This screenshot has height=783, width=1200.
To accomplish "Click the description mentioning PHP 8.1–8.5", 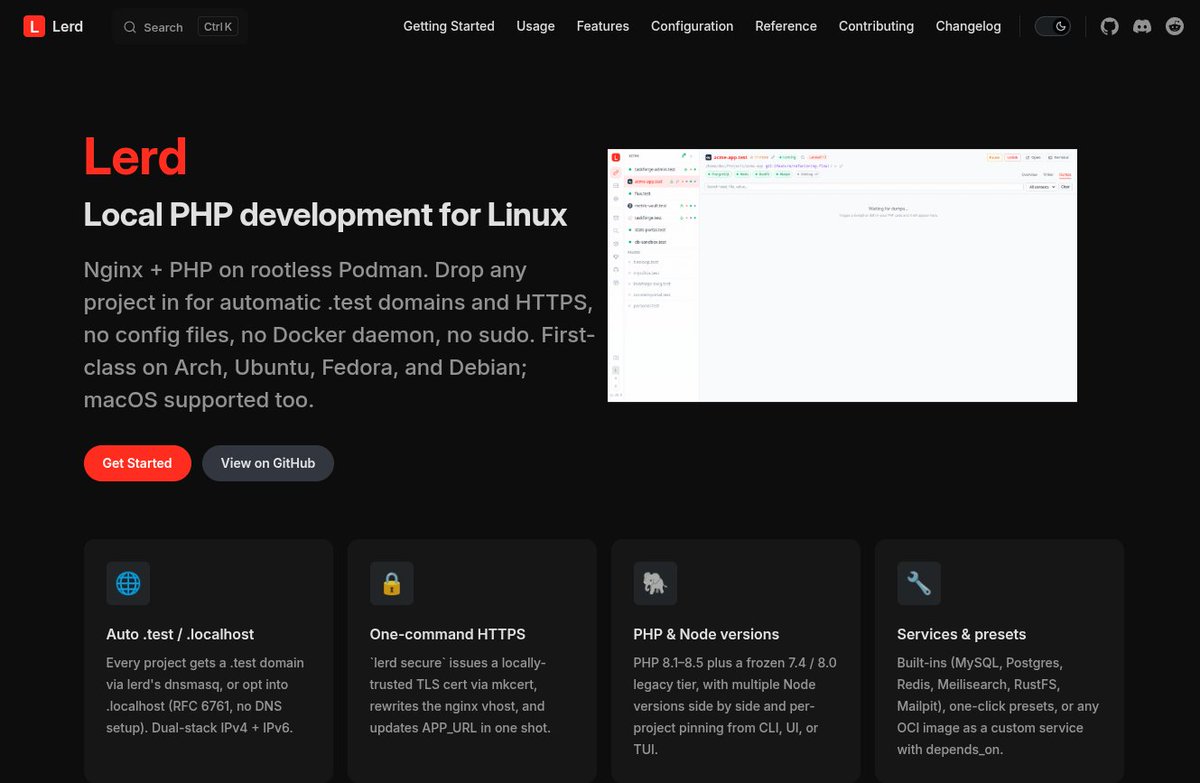I will tap(734, 706).
